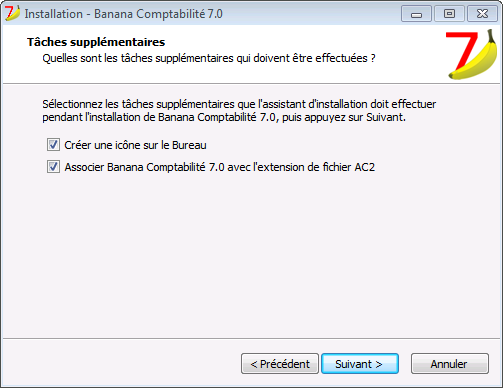Click the 'Tâches supplémentaires' bold heading
This screenshot has height=388, width=503.
[x=96, y=42]
